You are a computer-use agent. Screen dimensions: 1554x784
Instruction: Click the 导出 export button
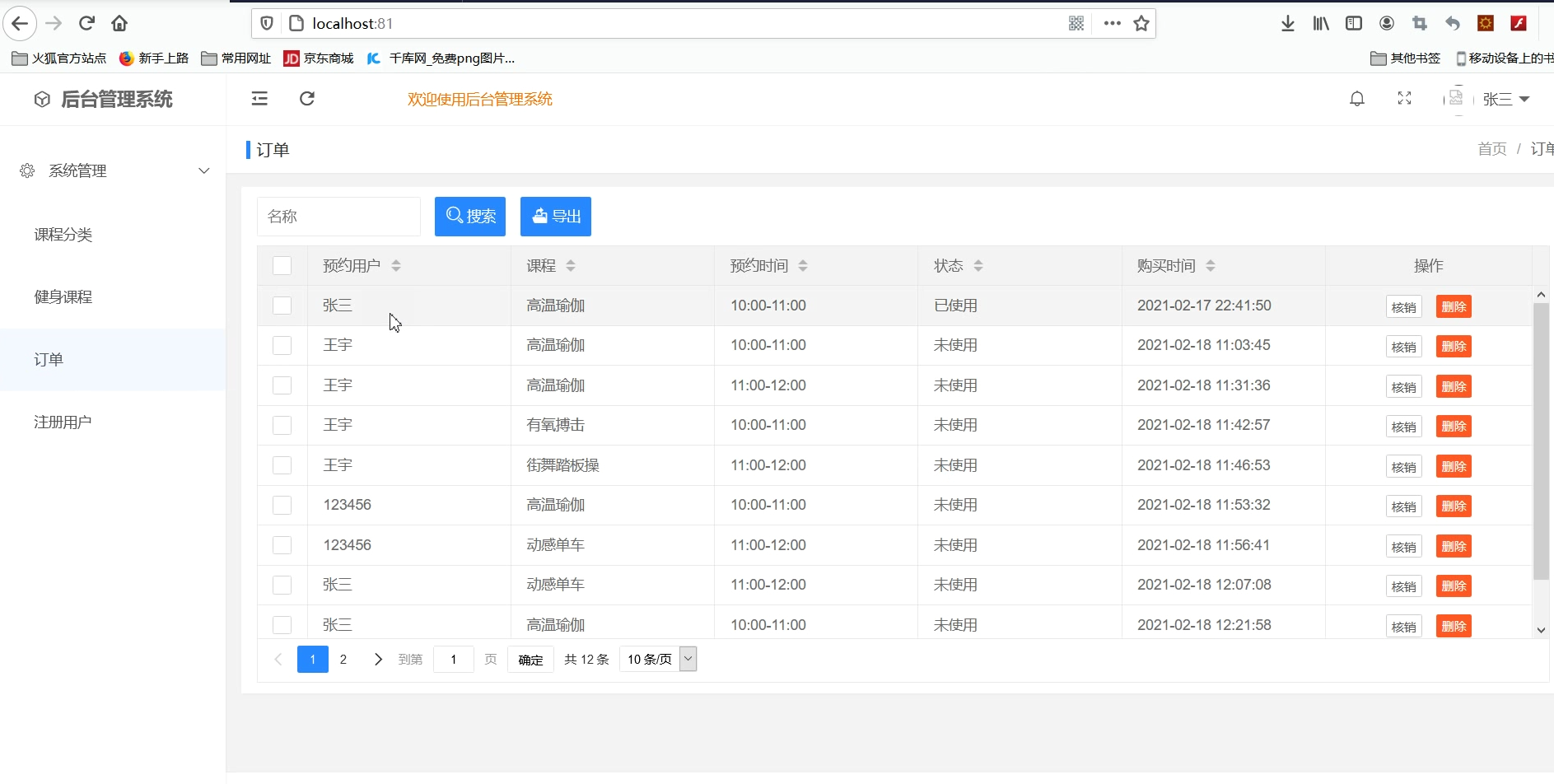point(556,217)
